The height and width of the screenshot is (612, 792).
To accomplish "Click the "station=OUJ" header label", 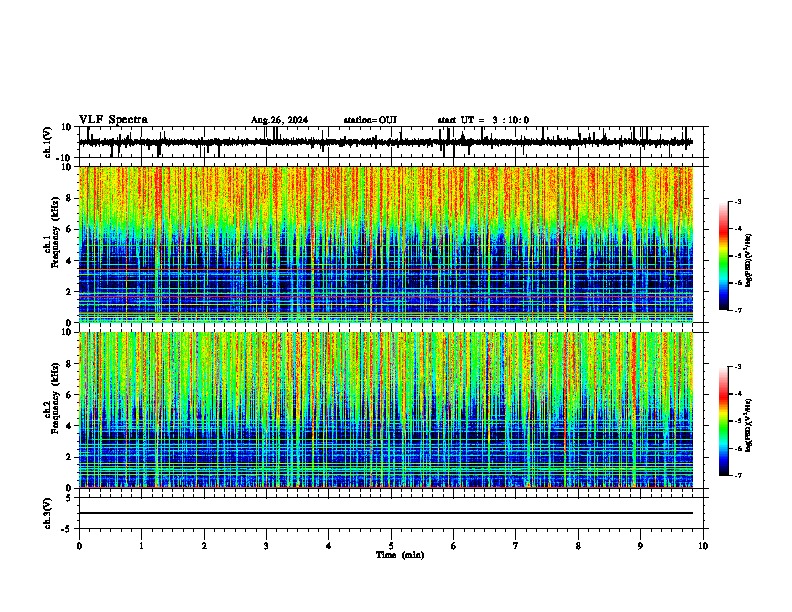I will (370, 120).
